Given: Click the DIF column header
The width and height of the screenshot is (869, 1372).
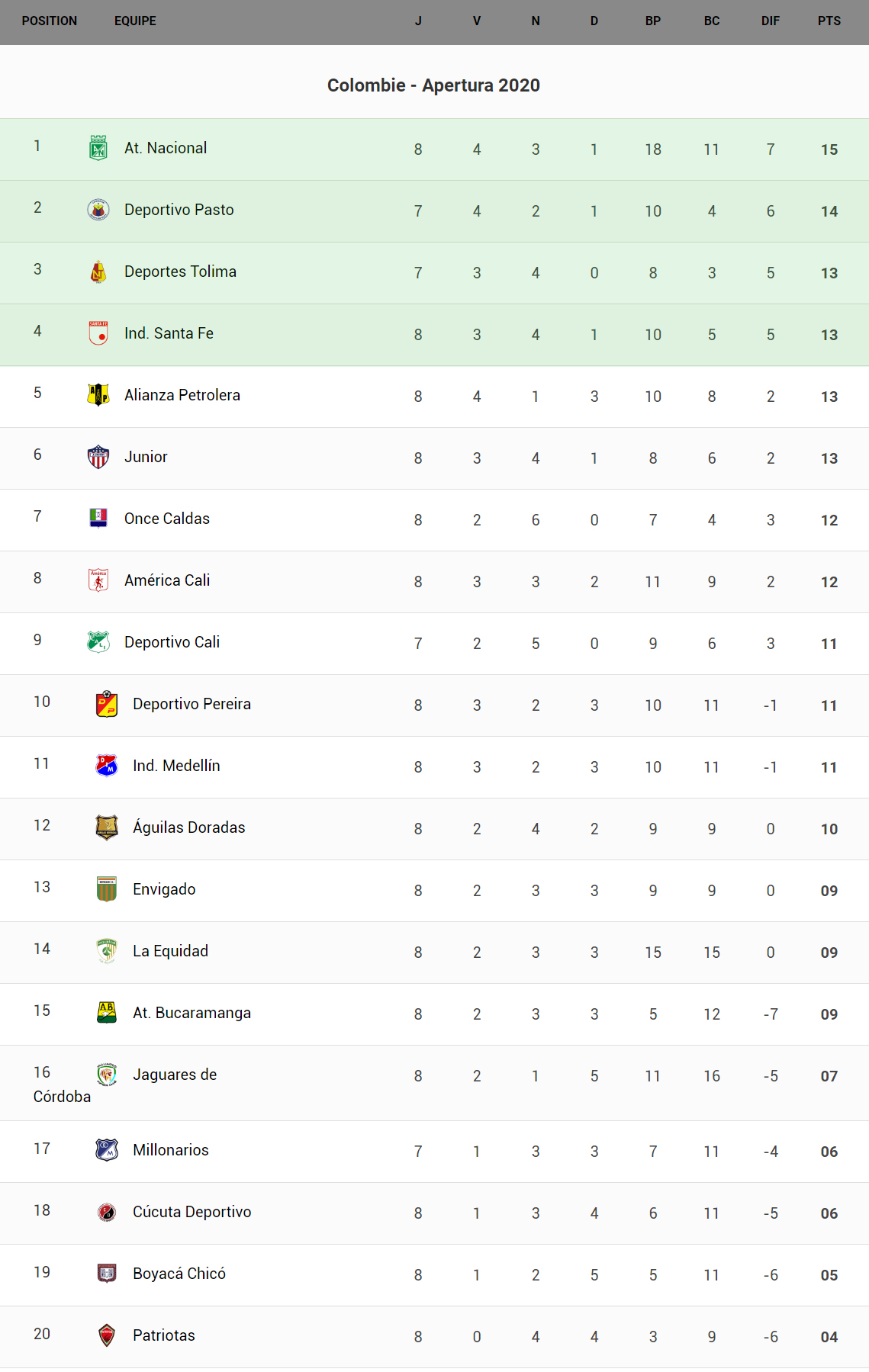Looking at the screenshot, I should point(770,21).
